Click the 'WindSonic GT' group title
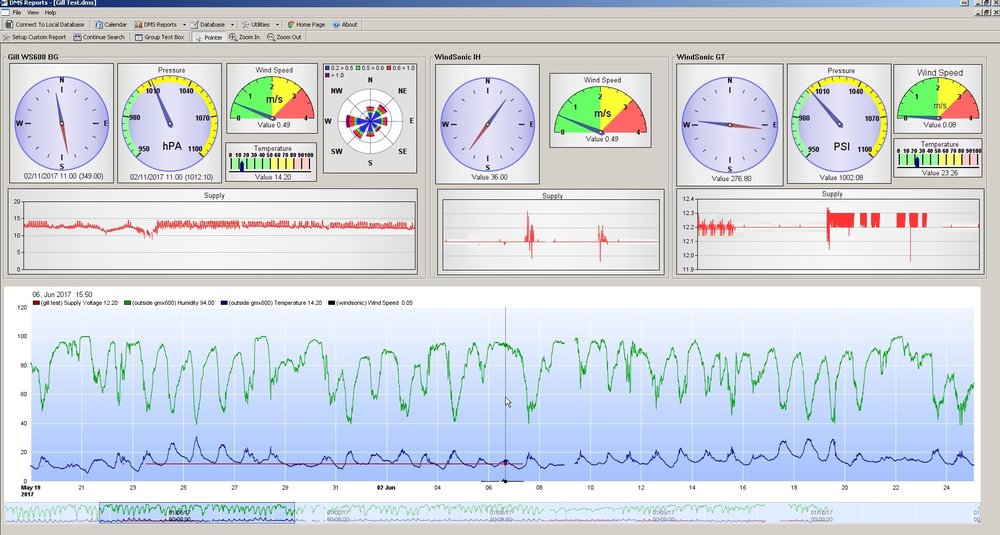 (700, 57)
